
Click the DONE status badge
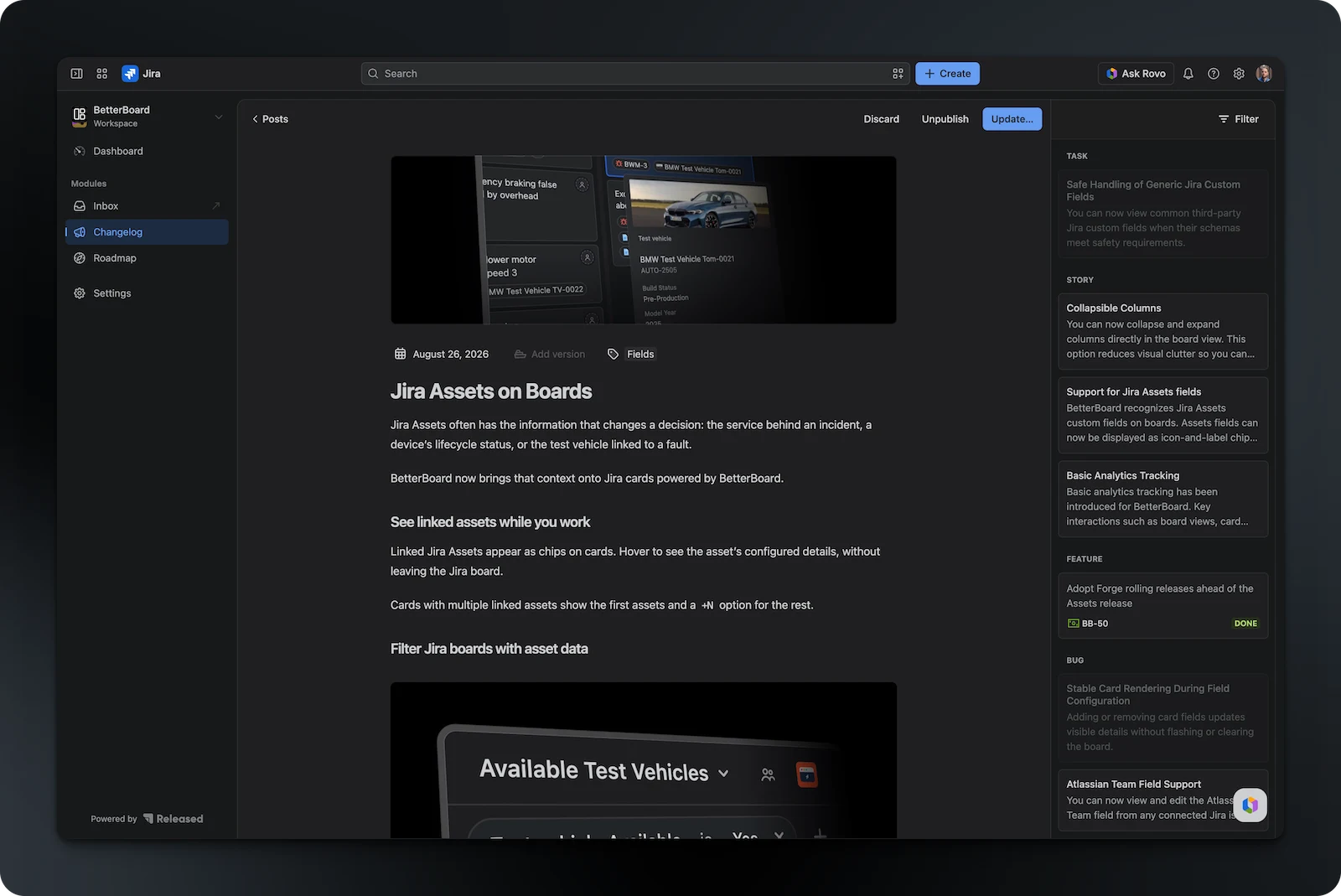point(1245,624)
